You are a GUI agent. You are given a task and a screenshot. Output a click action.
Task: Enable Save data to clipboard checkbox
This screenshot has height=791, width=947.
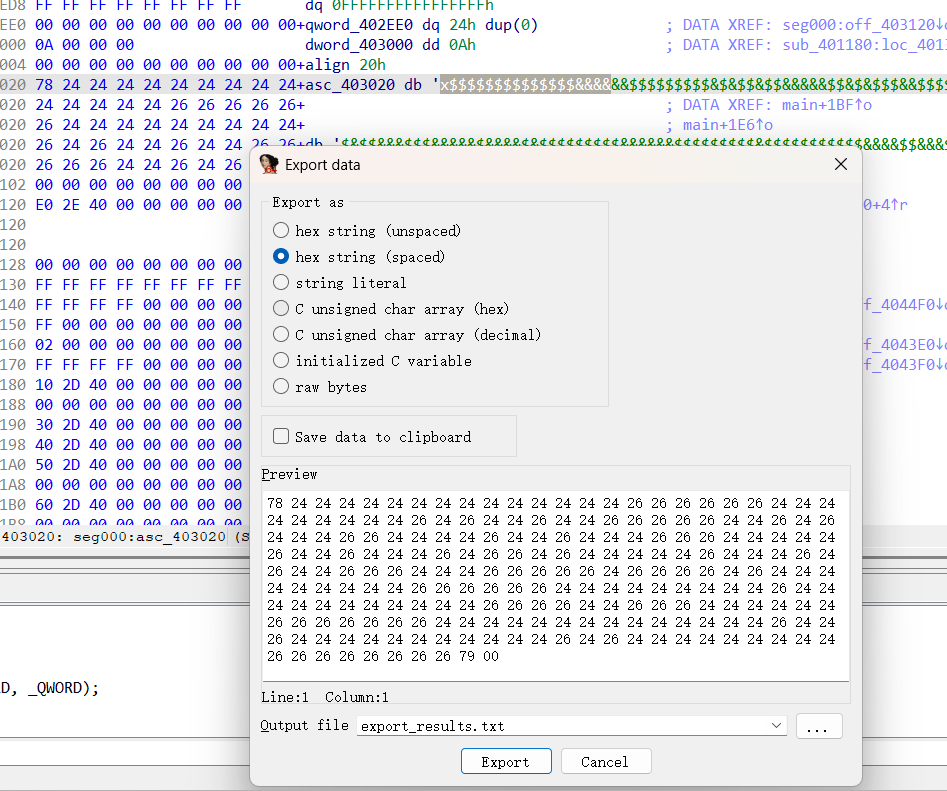[281, 437]
